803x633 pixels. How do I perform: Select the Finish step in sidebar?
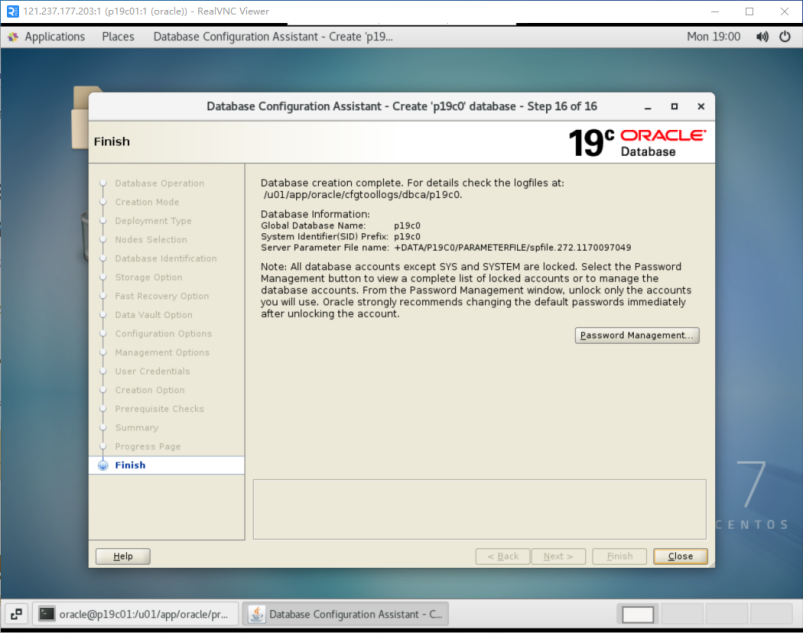(x=166, y=465)
